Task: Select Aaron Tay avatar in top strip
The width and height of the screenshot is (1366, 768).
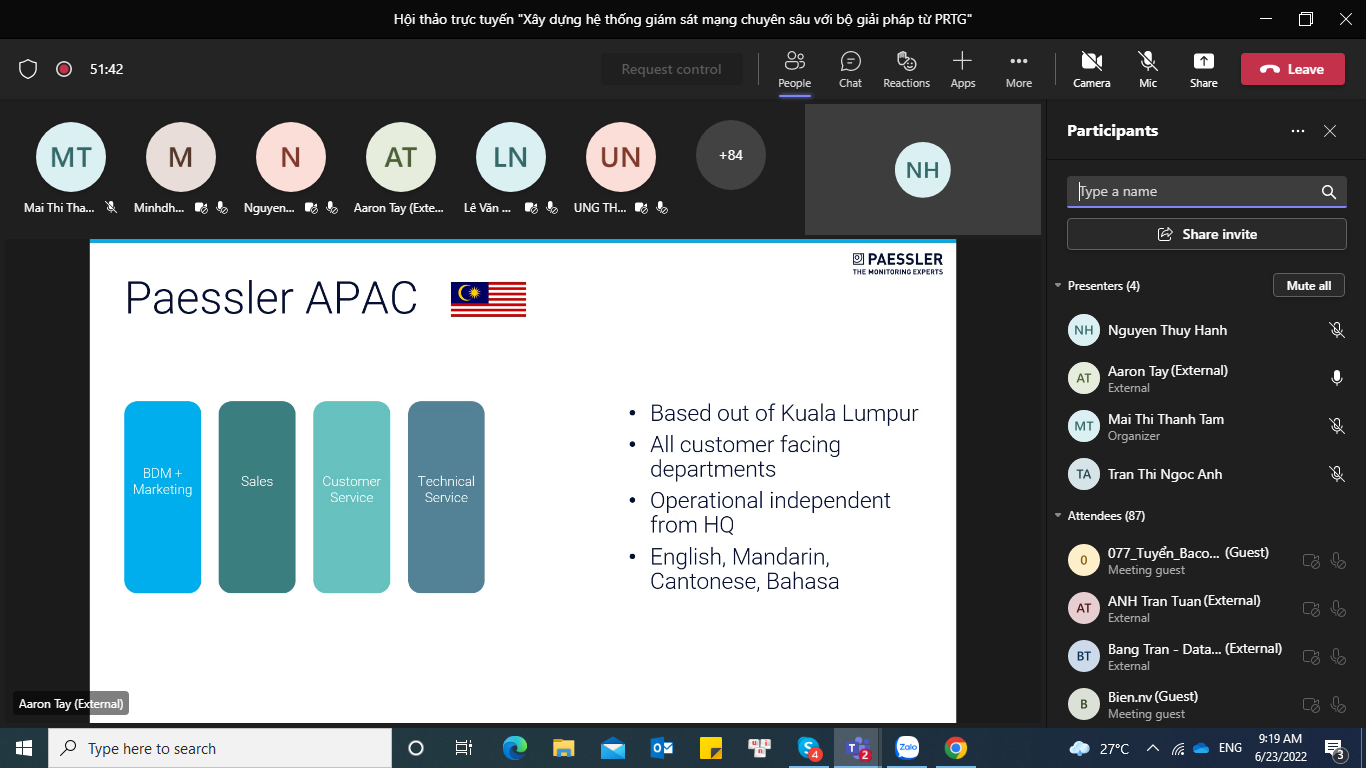Action: click(x=400, y=157)
